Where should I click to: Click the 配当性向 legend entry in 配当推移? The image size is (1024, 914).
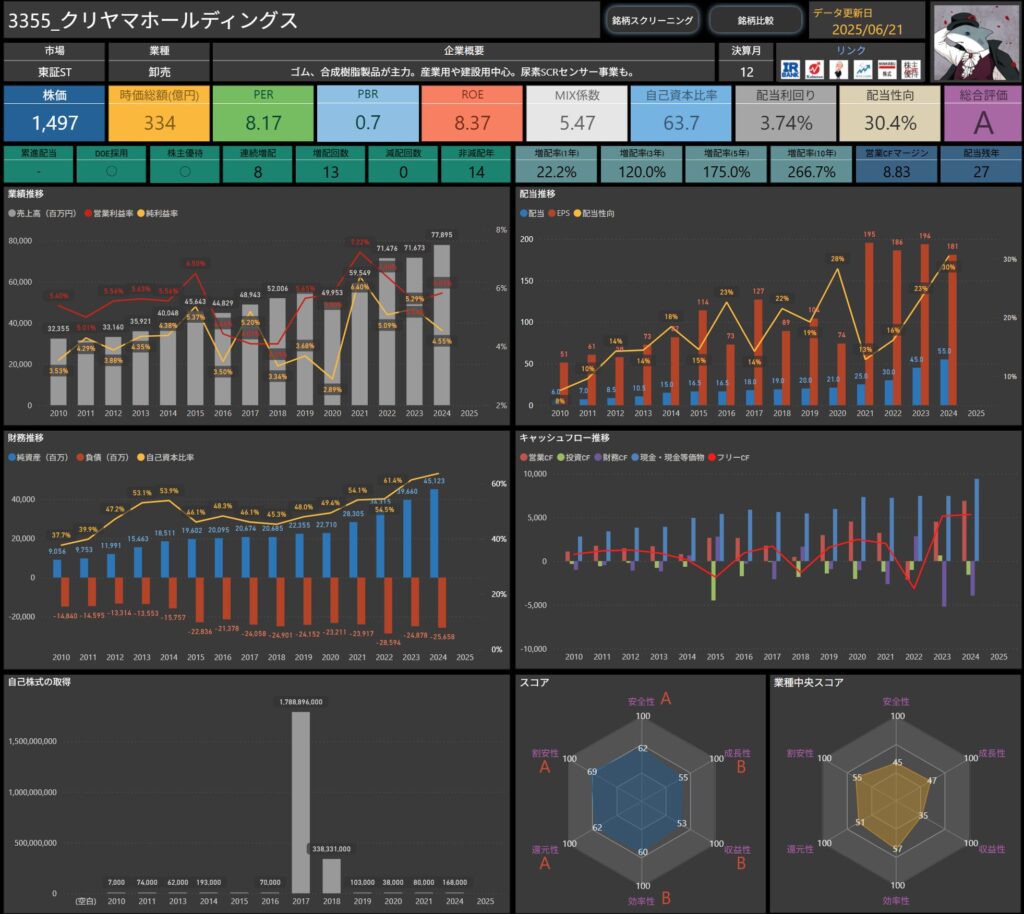click(x=594, y=213)
